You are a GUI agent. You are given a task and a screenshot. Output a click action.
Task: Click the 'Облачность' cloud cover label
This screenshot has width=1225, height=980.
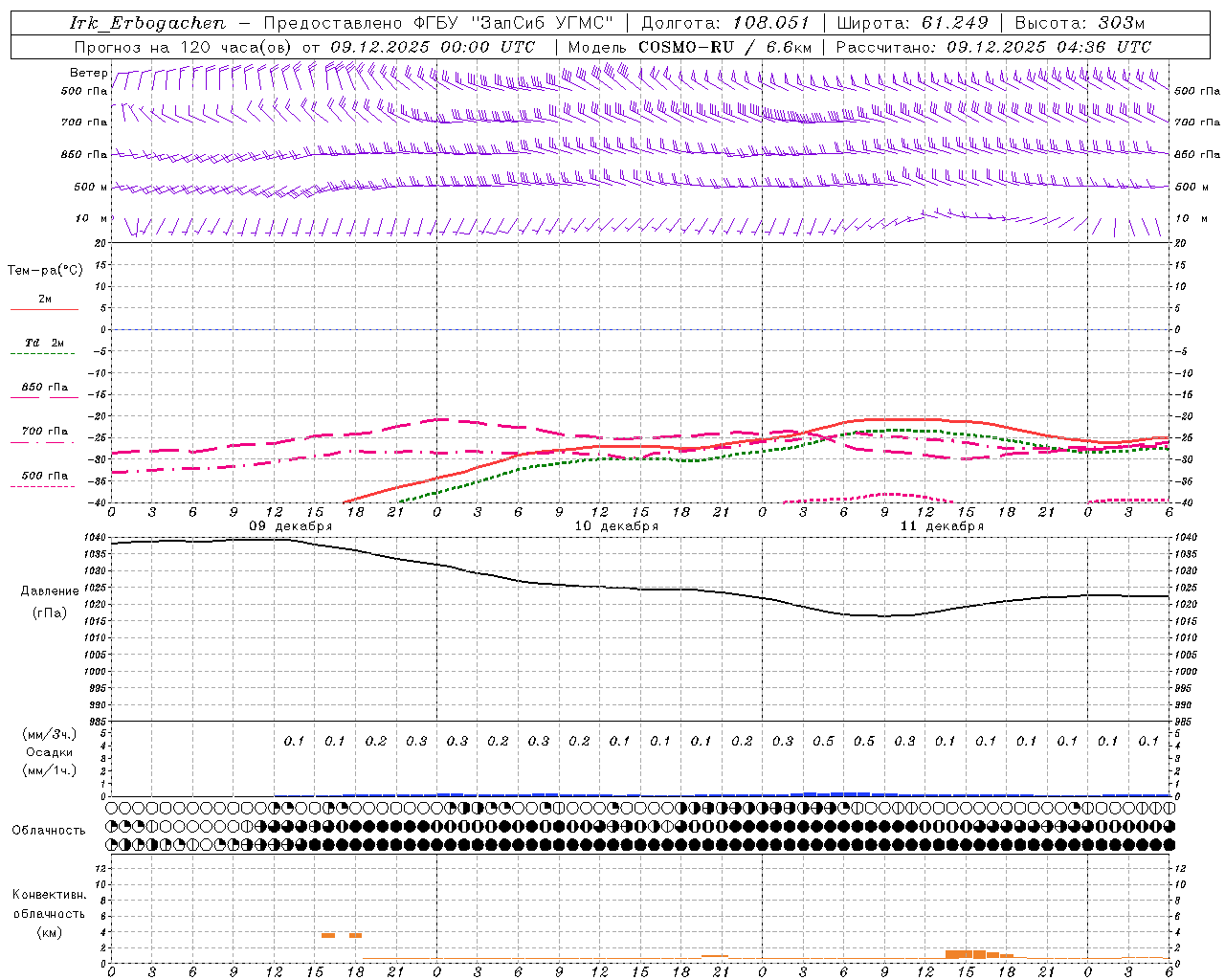(x=49, y=831)
